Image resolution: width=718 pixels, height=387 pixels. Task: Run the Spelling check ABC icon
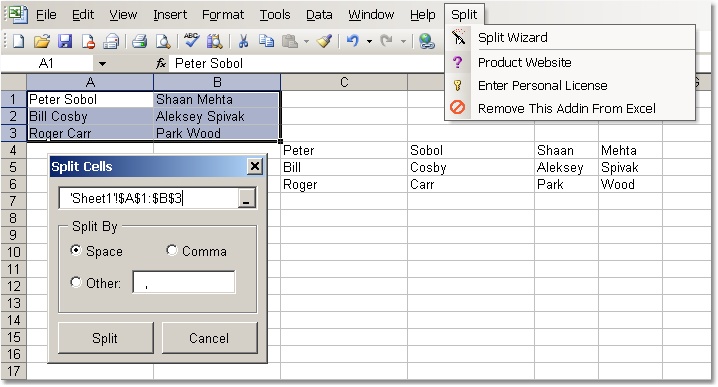coord(191,41)
